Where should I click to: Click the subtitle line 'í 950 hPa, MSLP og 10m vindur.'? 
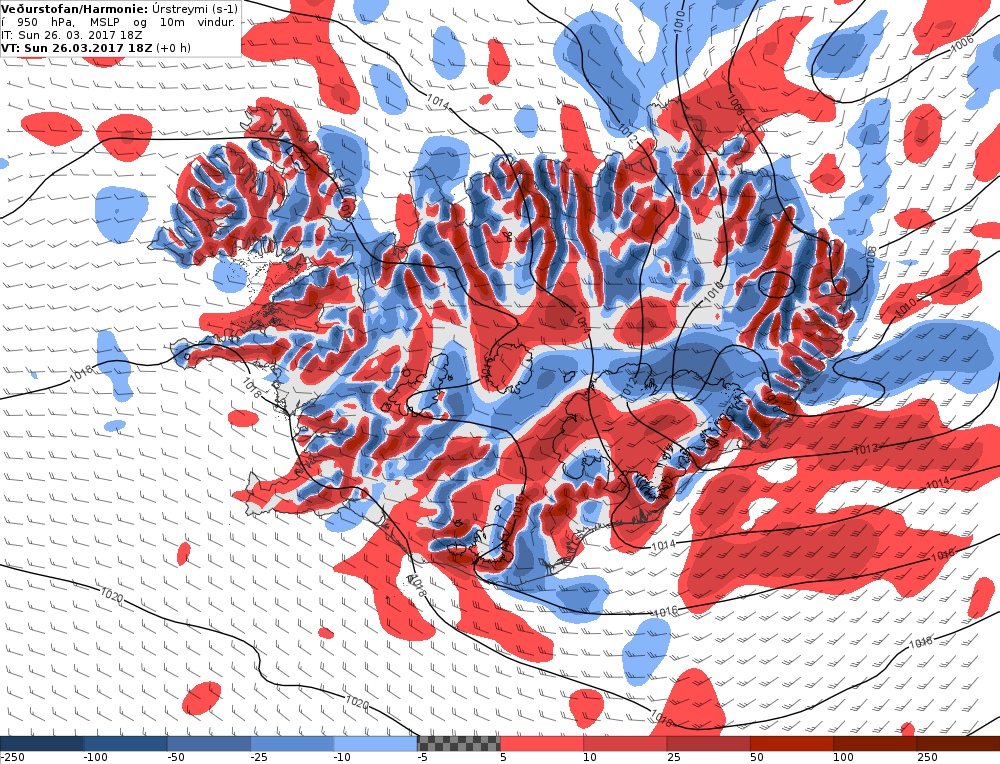[x=119, y=22]
